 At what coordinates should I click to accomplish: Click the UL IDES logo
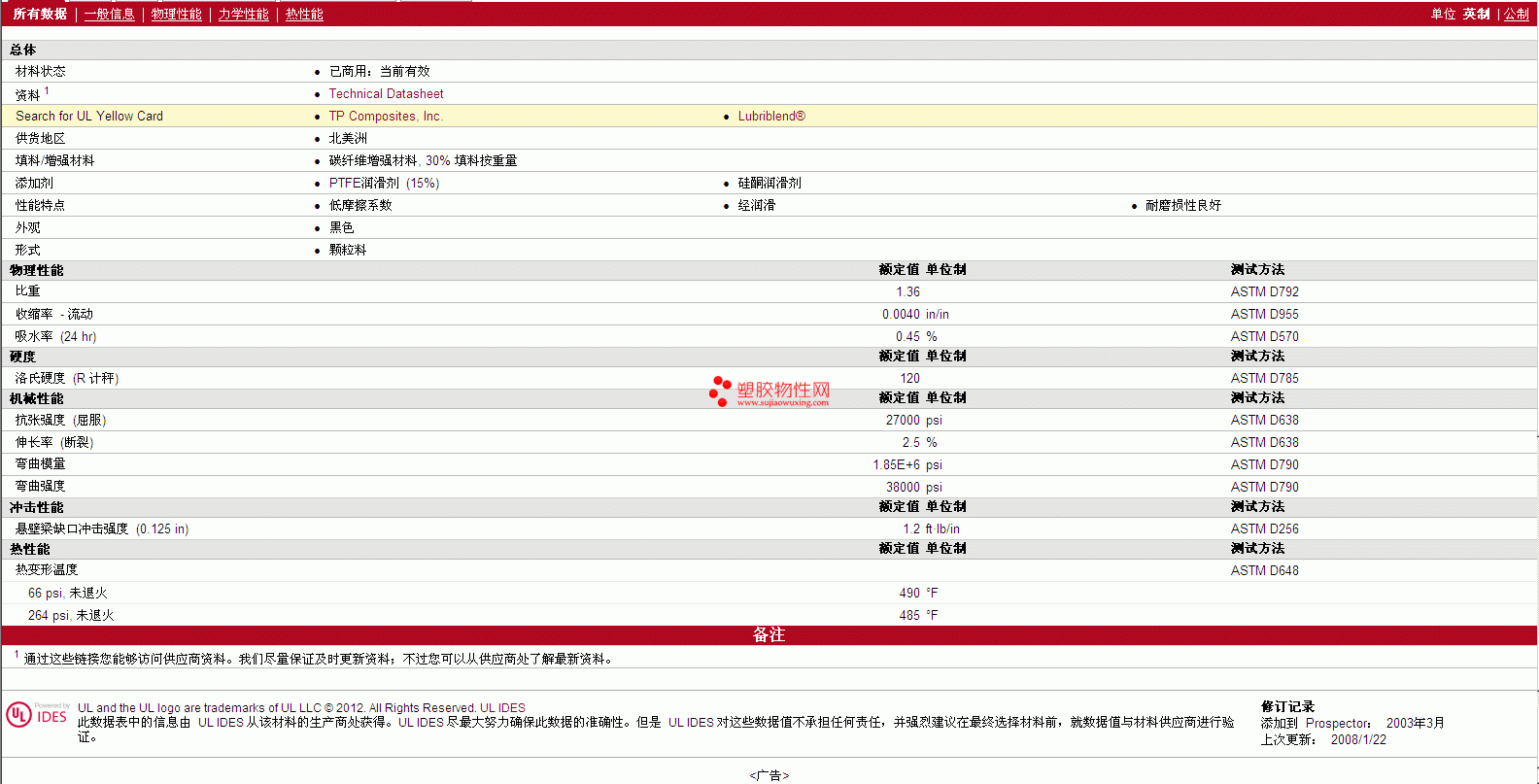(x=37, y=715)
